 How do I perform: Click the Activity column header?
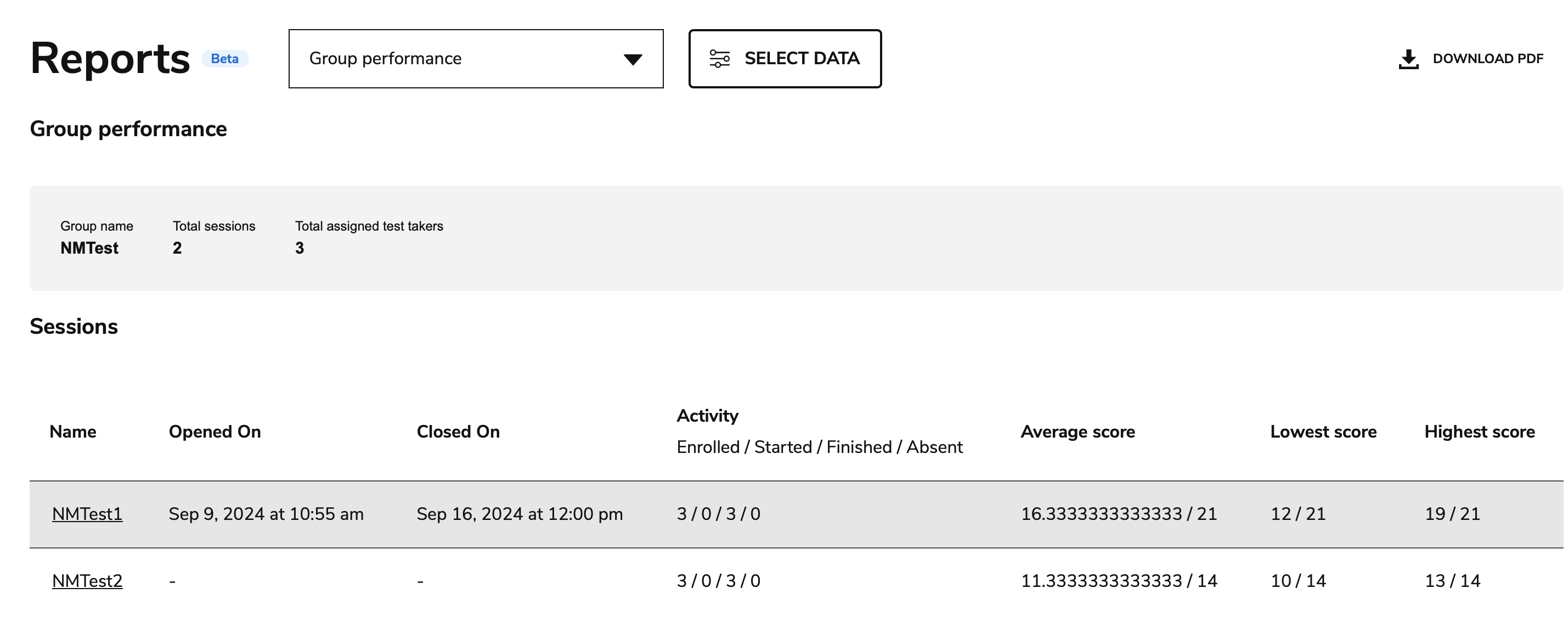pos(707,416)
